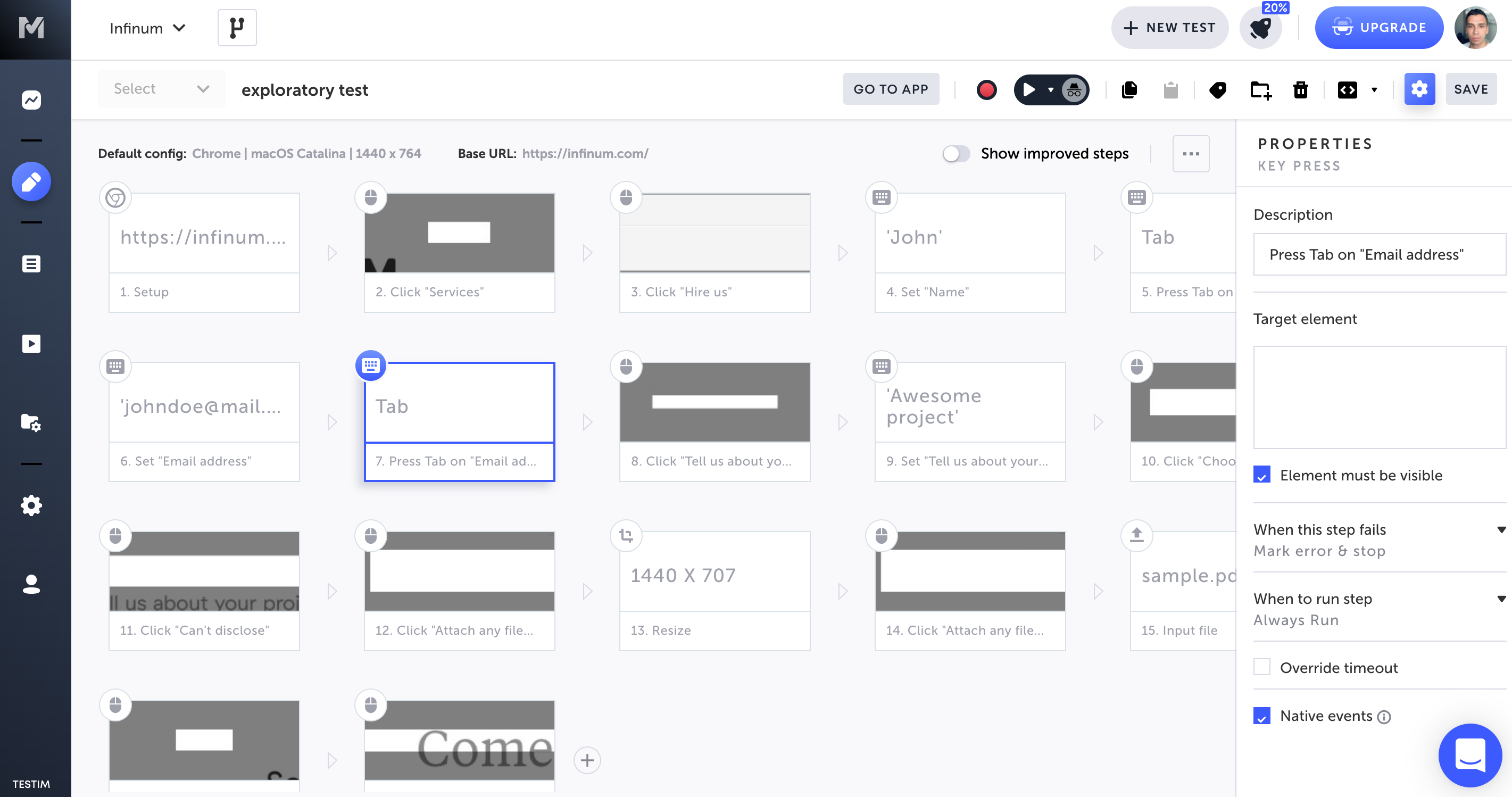
Task: Click the red record button
Action: point(986,89)
